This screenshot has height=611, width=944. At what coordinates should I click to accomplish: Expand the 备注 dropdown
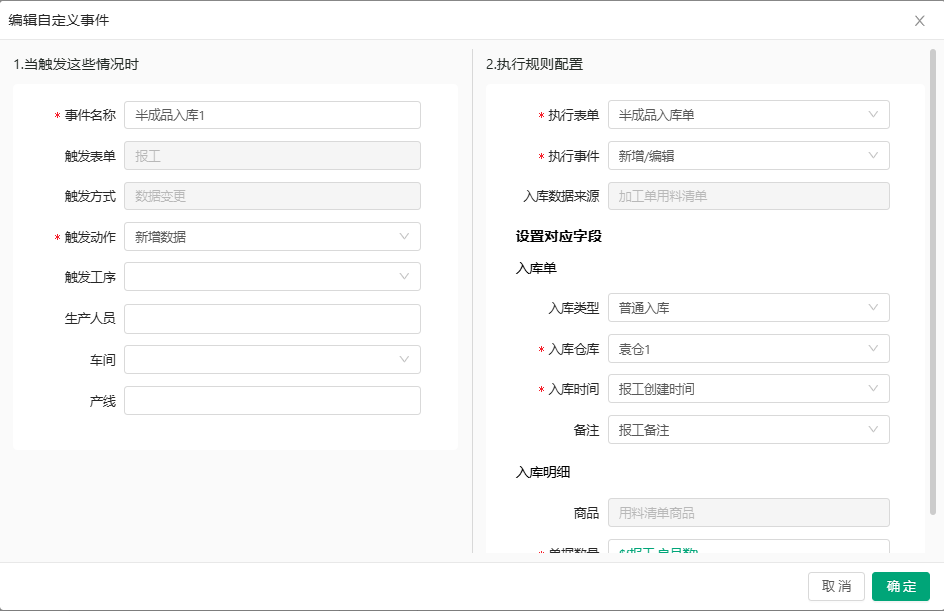tap(748, 430)
